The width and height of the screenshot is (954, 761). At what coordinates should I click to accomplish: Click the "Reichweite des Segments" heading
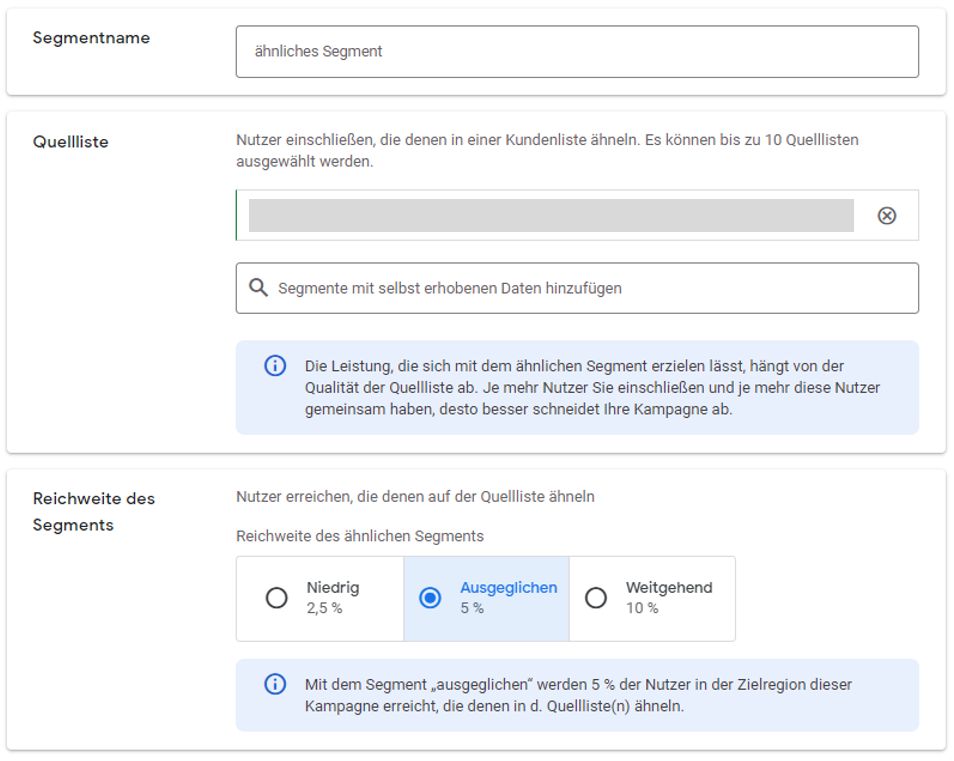93,511
